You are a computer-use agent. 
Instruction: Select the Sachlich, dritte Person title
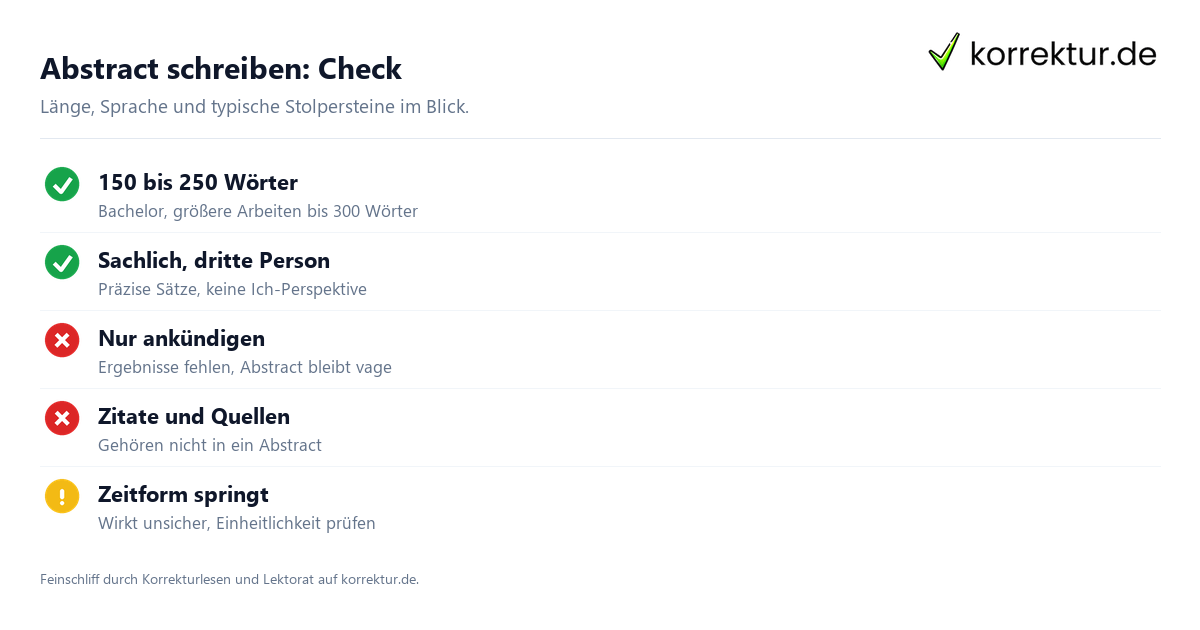pos(214,260)
